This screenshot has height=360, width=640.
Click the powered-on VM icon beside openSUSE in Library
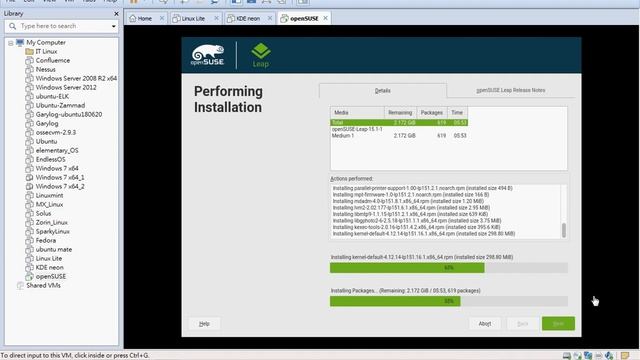pyautogui.click(x=29, y=276)
